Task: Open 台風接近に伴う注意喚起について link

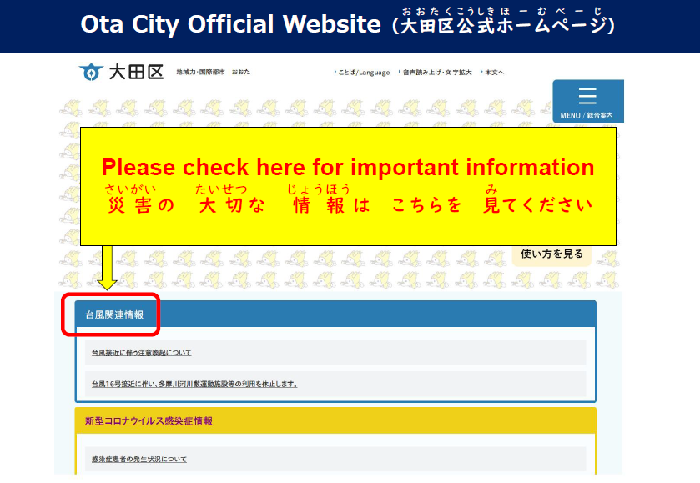Action: click(142, 353)
